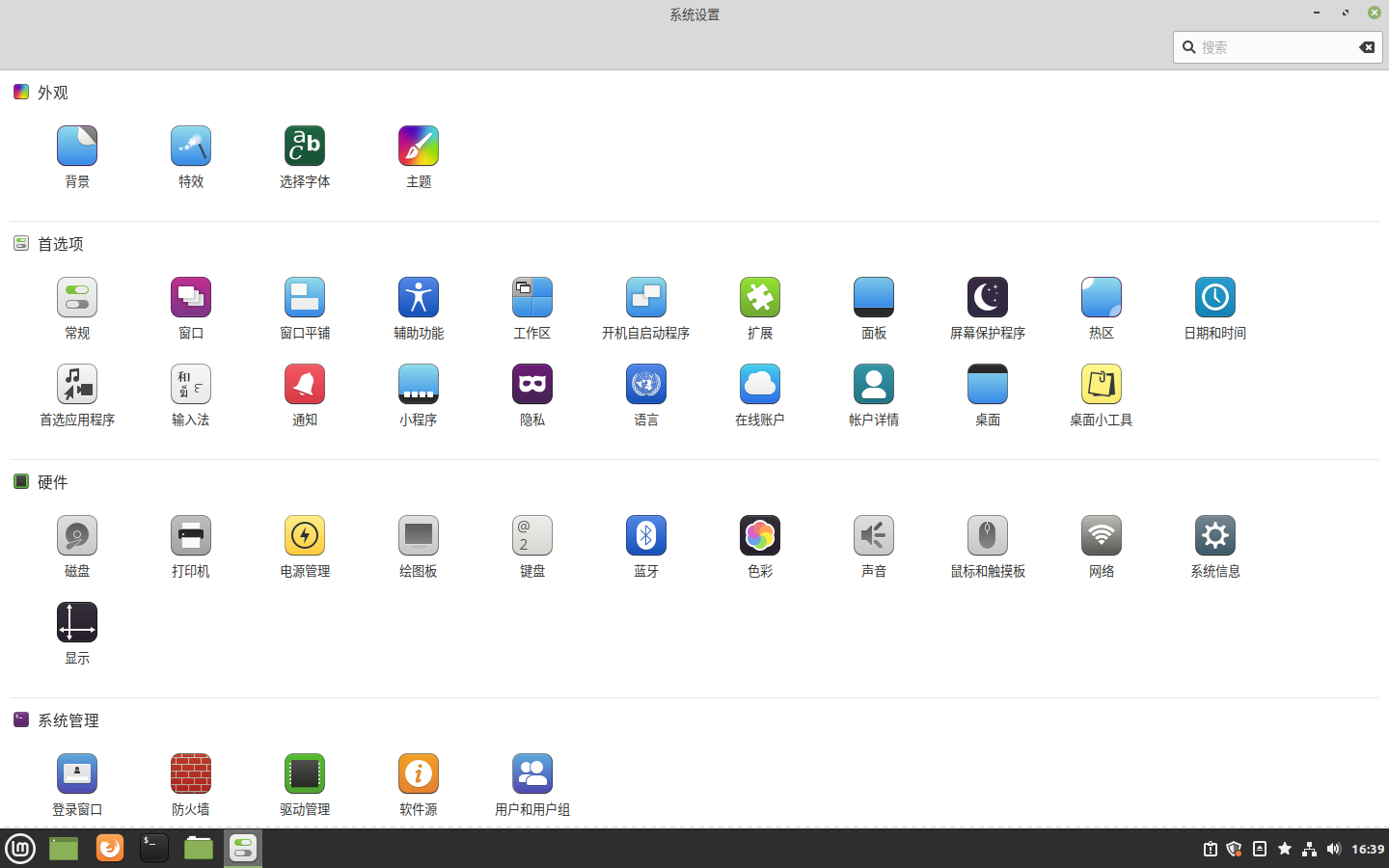
Task: Open 首选应用程序 preferred applications
Action: pos(77,395)
